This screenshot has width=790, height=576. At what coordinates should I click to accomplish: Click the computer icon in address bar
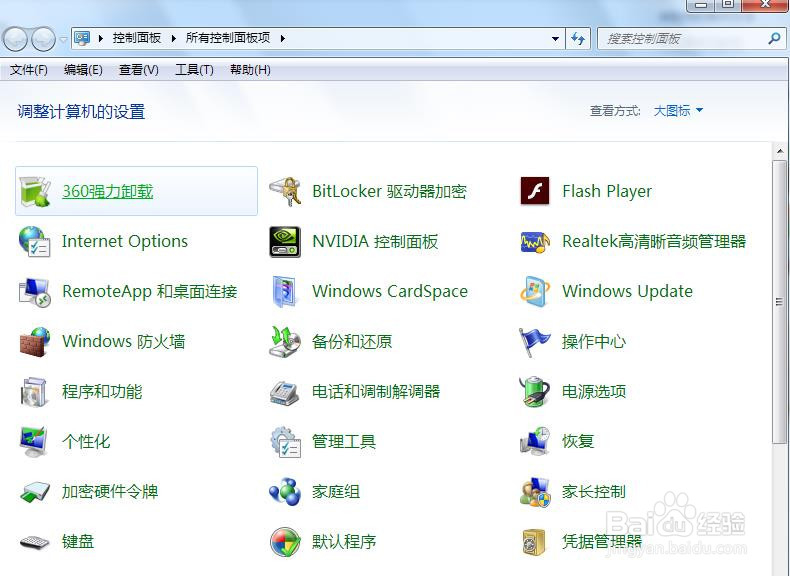tap(82, 38)
